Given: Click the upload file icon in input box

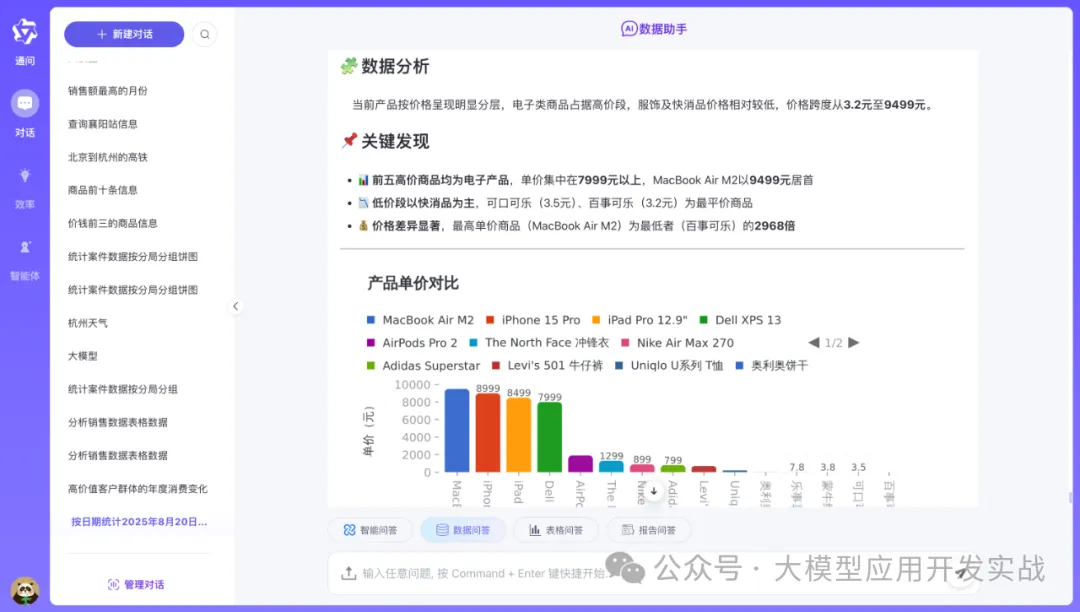Looking at the screenshot, I should [348, 573].
